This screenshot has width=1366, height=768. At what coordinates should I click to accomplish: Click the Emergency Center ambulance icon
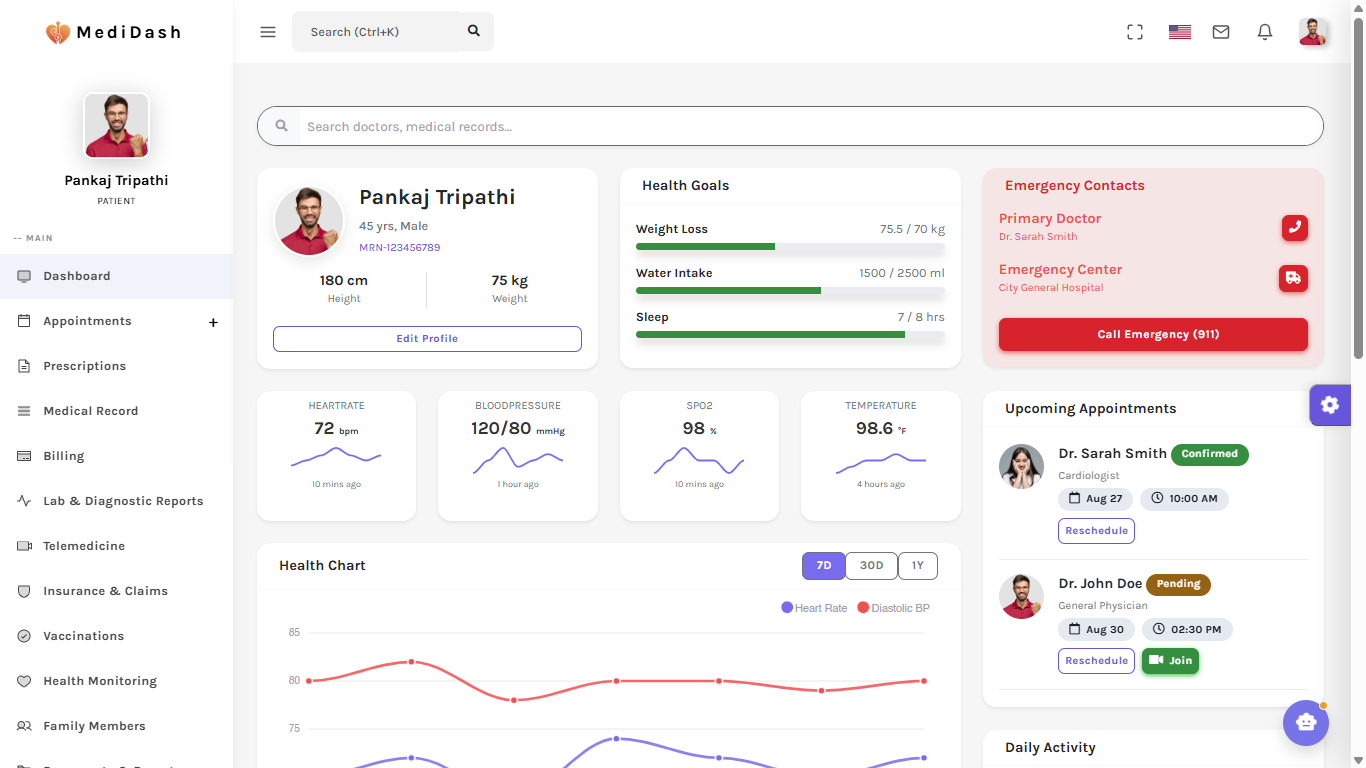[x=1293, y=278]
